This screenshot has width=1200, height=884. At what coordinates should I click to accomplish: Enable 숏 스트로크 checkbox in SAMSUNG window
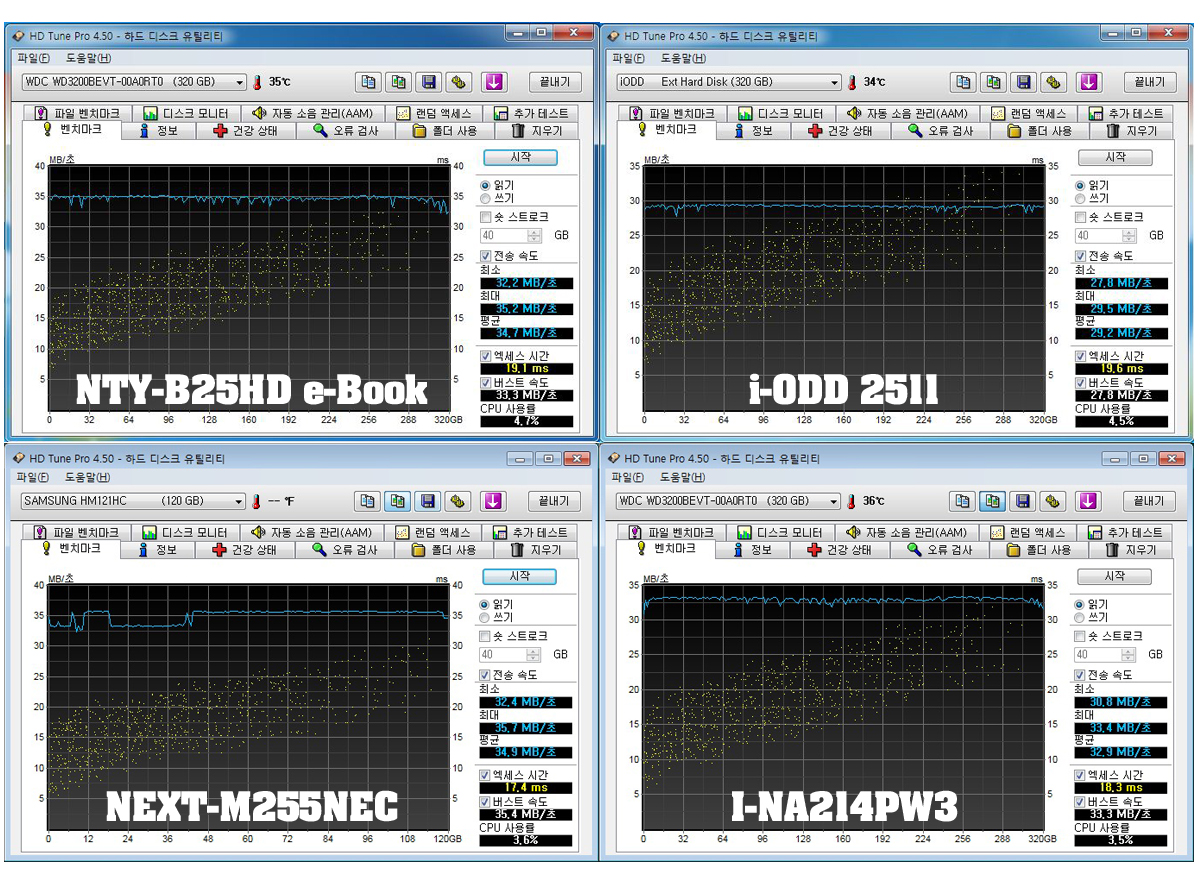click(x=486, y=636)
